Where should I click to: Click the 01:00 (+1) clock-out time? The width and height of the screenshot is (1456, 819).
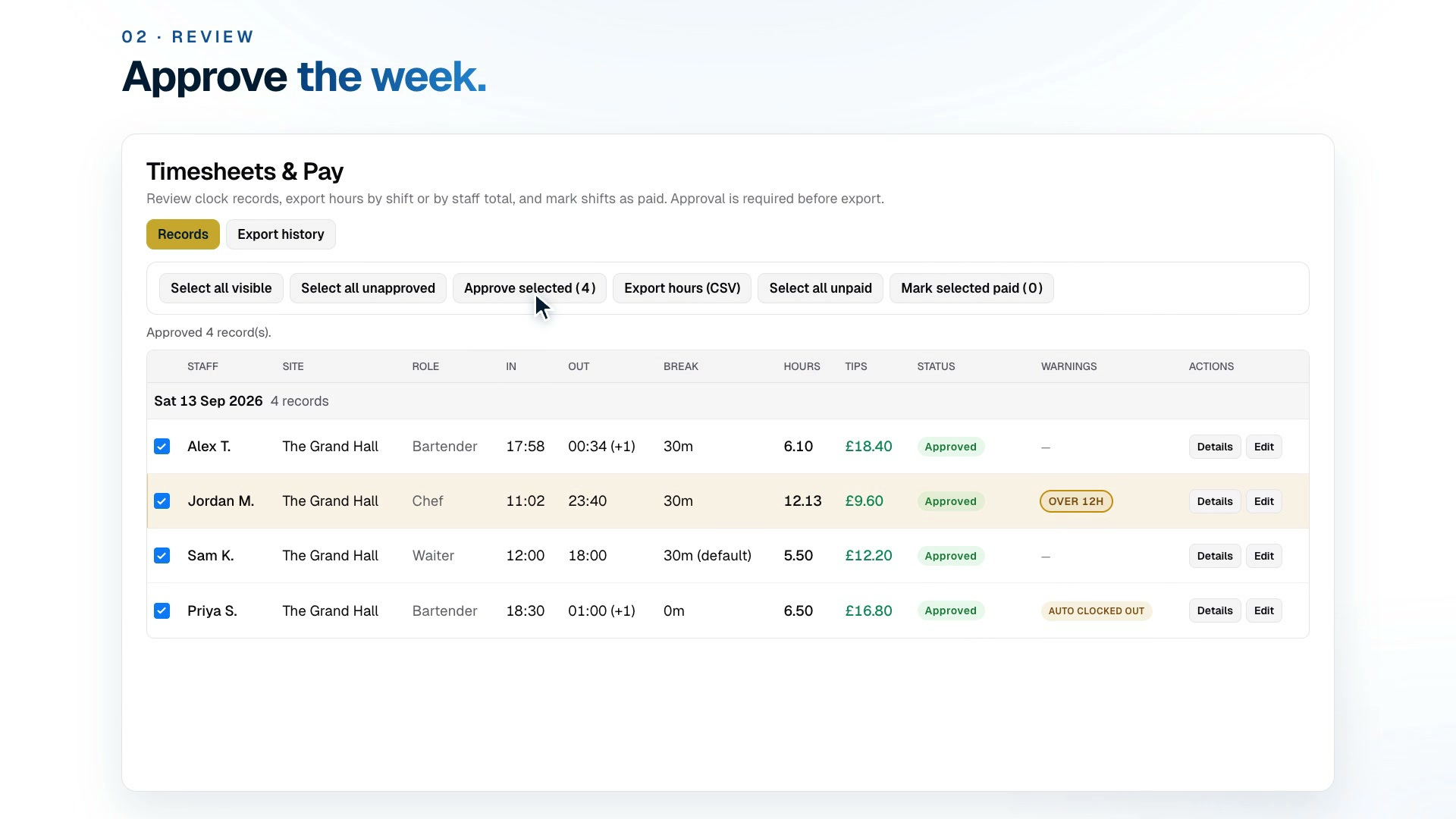click(601, 610)
